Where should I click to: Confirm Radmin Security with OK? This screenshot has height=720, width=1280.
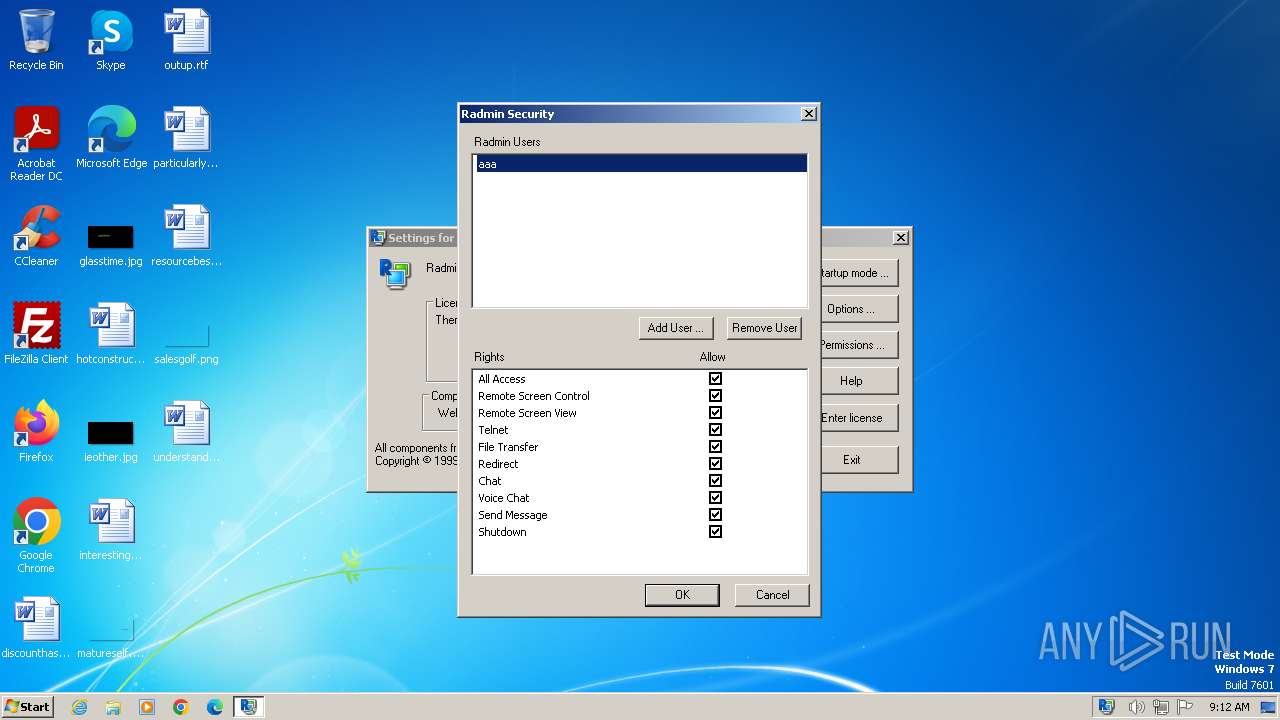(x=682, y=595)
